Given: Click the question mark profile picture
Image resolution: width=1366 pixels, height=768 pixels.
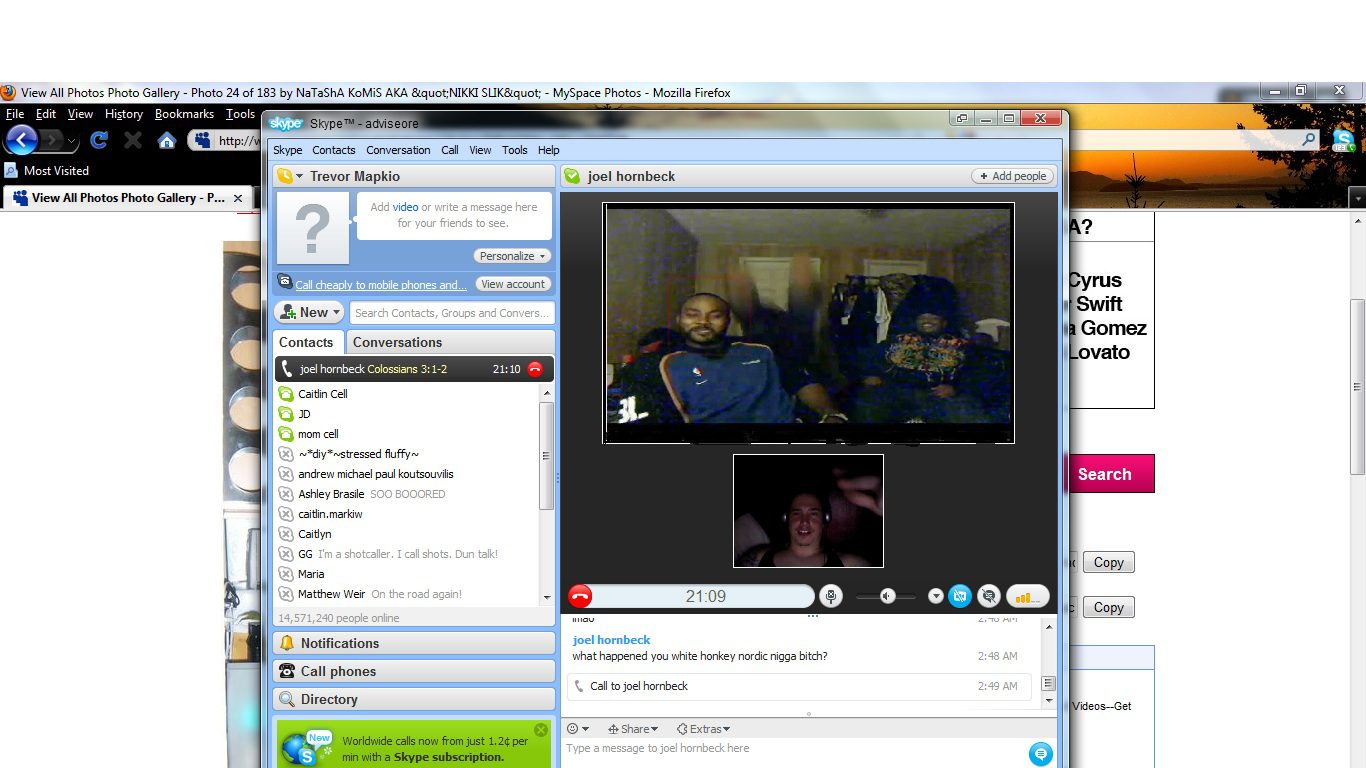Looking at the screenshot, I should (x=313, y=228).
